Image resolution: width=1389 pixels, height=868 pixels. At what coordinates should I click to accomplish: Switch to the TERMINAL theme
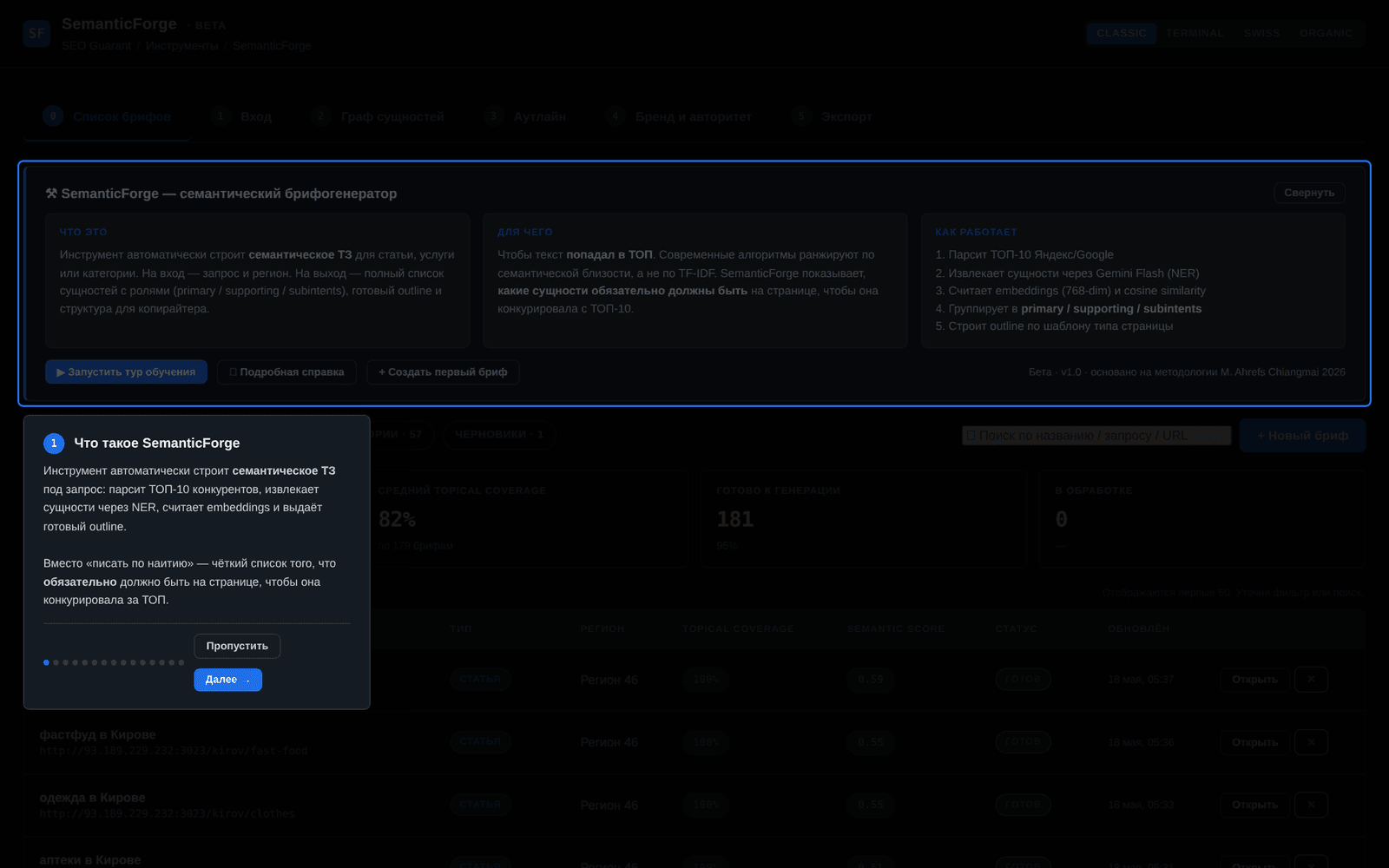pos(1195,33)
